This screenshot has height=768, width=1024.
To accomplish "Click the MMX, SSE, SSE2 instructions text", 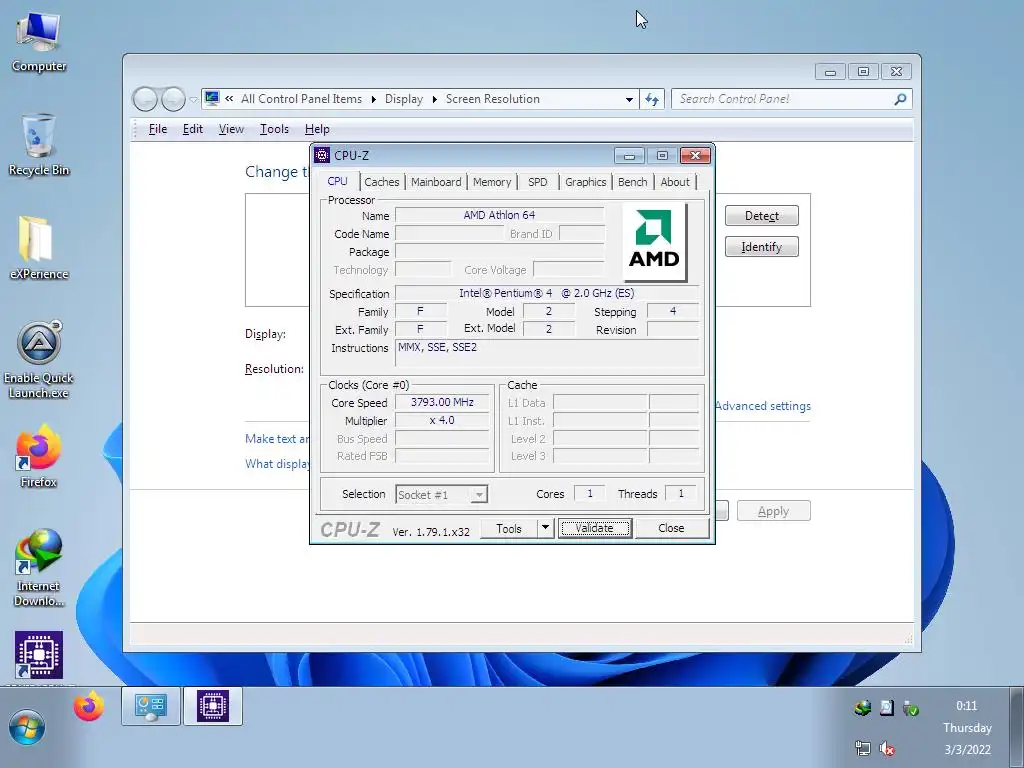I will (x=438, y=347).
